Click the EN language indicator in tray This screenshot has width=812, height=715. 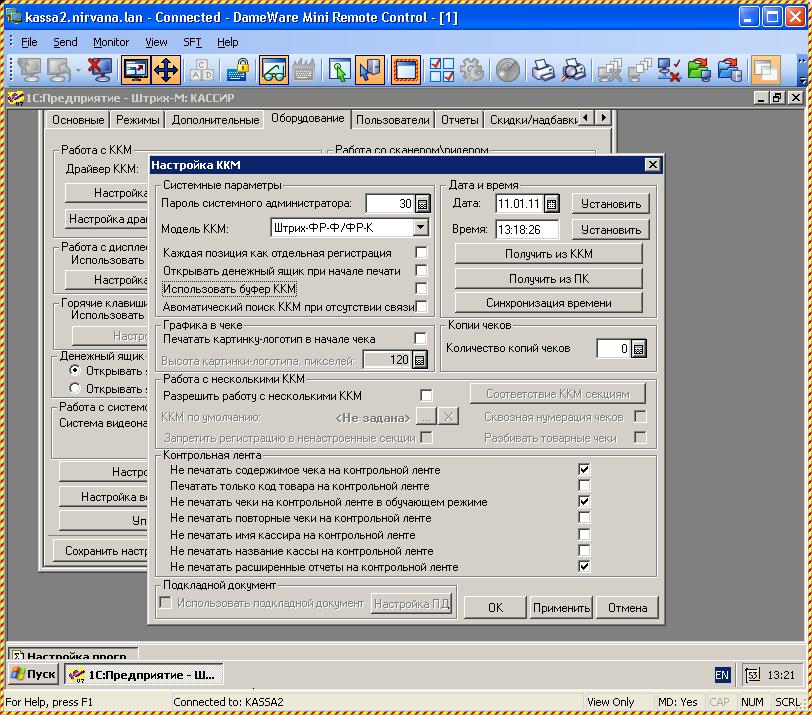point(721,675)
